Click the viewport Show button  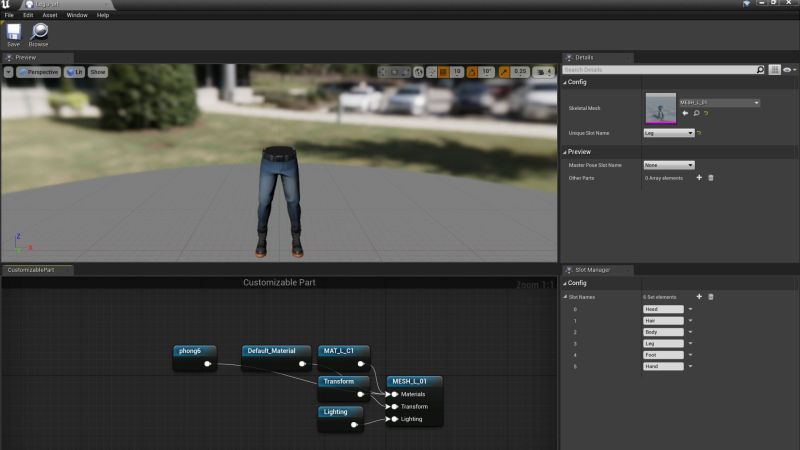point(97,72)
